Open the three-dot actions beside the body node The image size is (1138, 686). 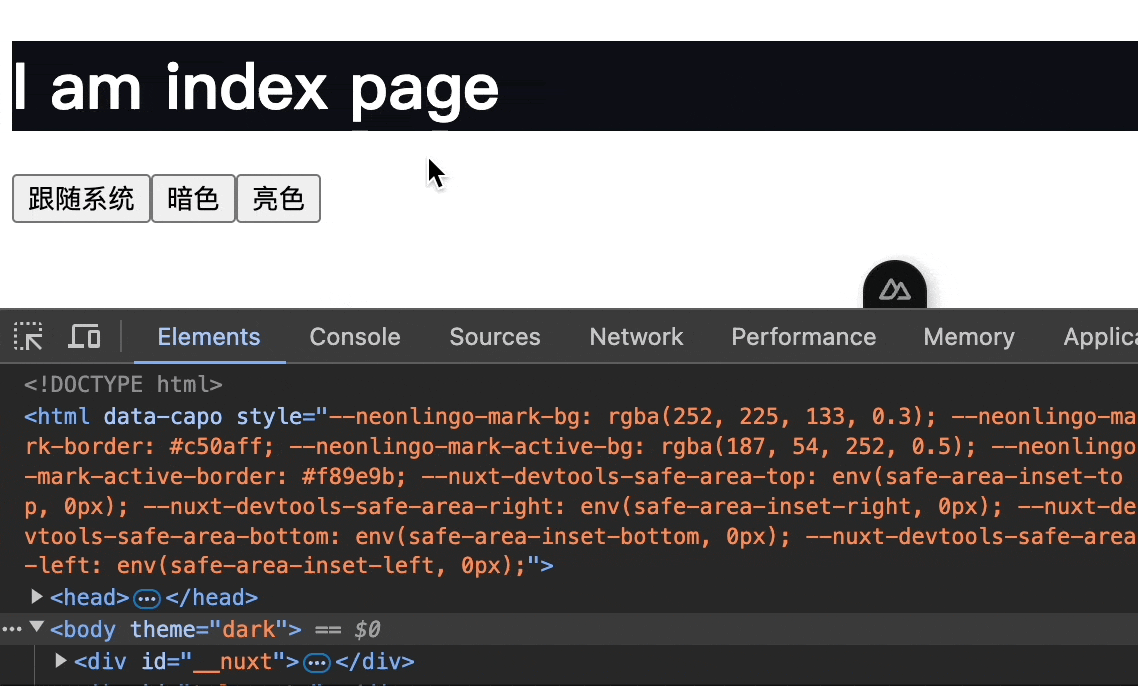pyautogui.click(x=11, y=629)
